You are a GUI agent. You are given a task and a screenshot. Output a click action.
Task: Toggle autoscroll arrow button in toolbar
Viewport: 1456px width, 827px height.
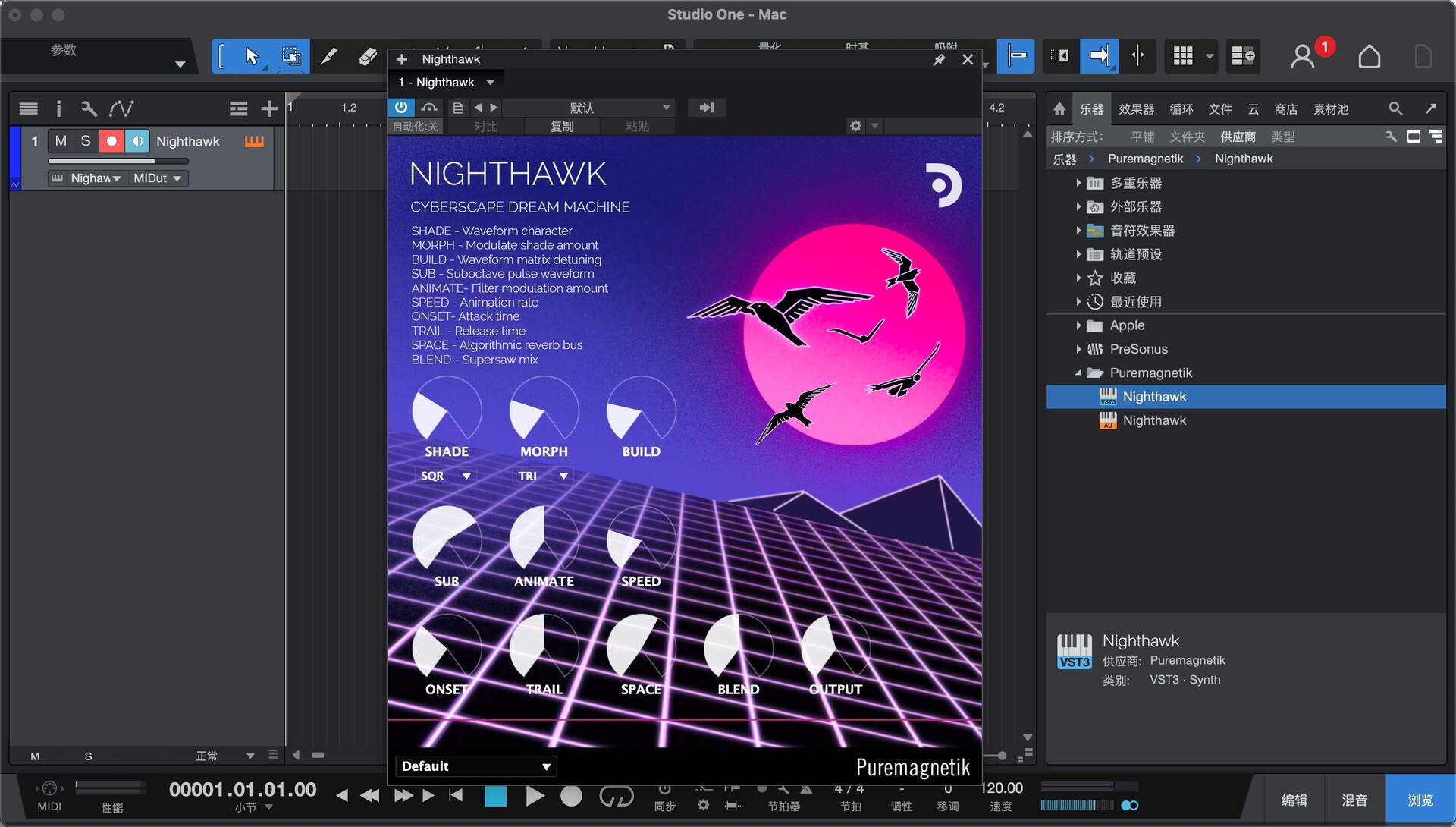click(1099, 55)
